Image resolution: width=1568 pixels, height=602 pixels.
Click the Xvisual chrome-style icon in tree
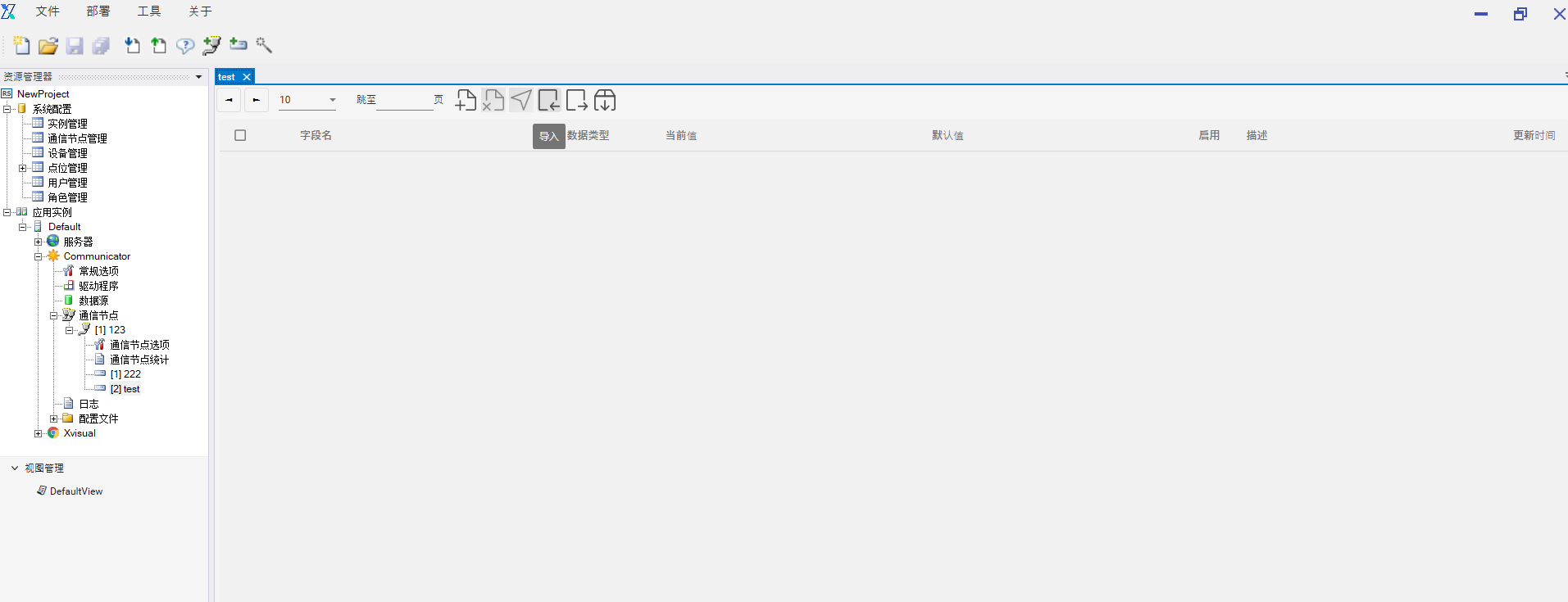point(53,432)
